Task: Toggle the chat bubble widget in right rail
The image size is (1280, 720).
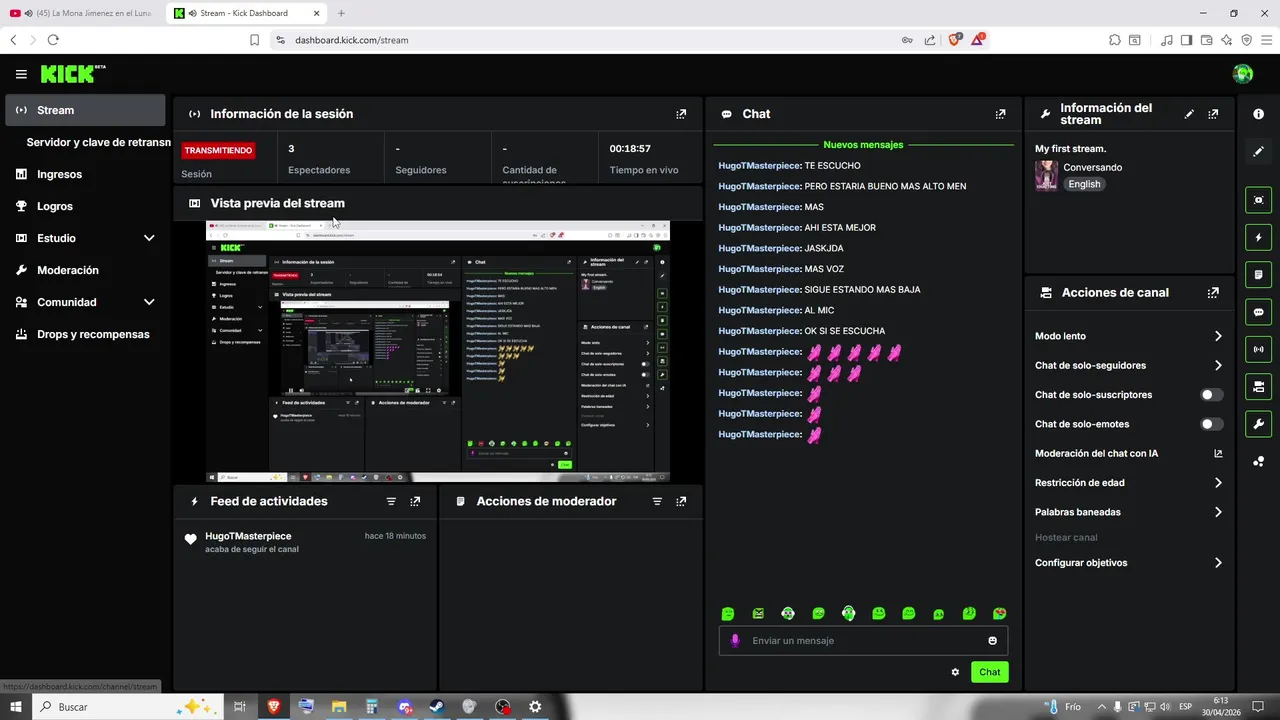Action: pos(1259,312)
